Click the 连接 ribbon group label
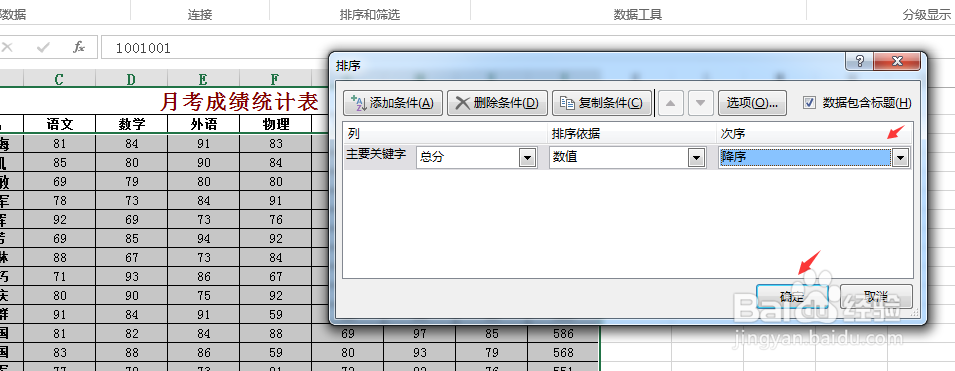The height and width of the screenshot is (371, 955). [x=200, y=15]
